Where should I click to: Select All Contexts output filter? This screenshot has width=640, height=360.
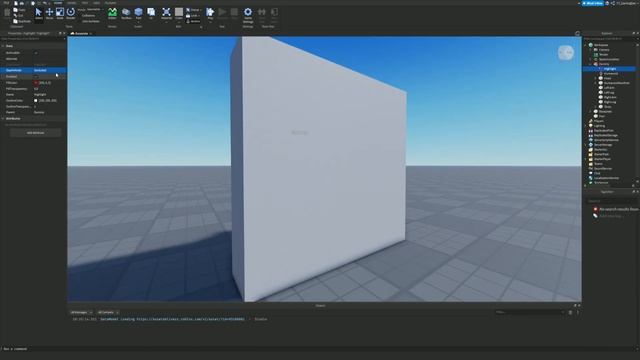tap(108, 312)
